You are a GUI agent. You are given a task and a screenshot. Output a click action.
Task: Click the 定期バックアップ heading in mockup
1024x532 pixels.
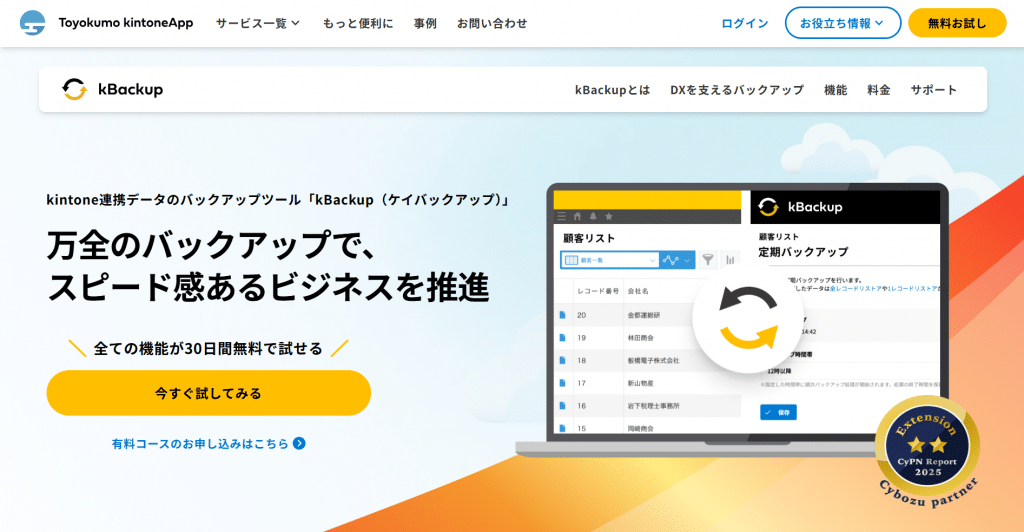pyautogui.click(x=803, y=252)
